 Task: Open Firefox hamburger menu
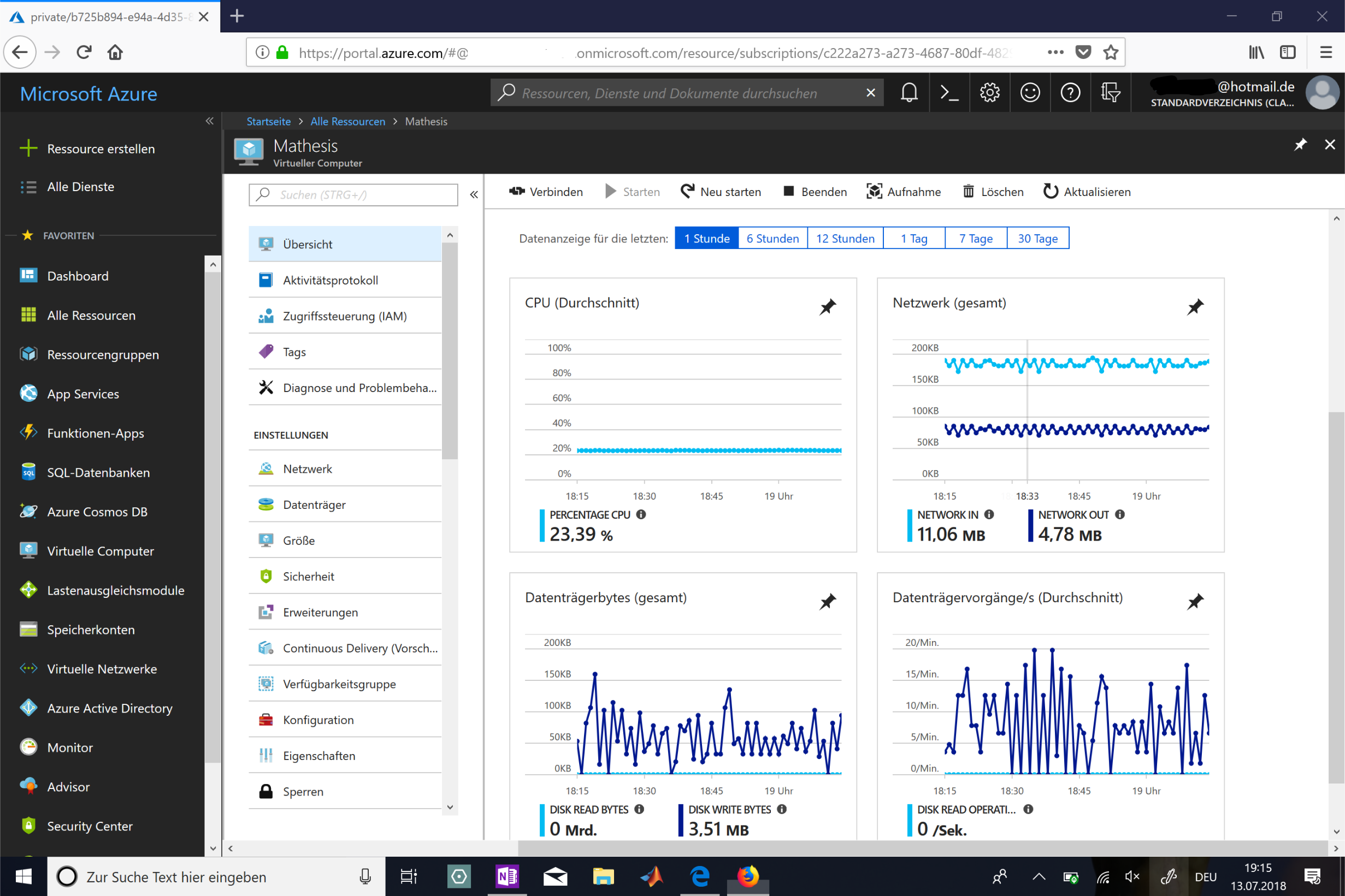pos(1326,52)
